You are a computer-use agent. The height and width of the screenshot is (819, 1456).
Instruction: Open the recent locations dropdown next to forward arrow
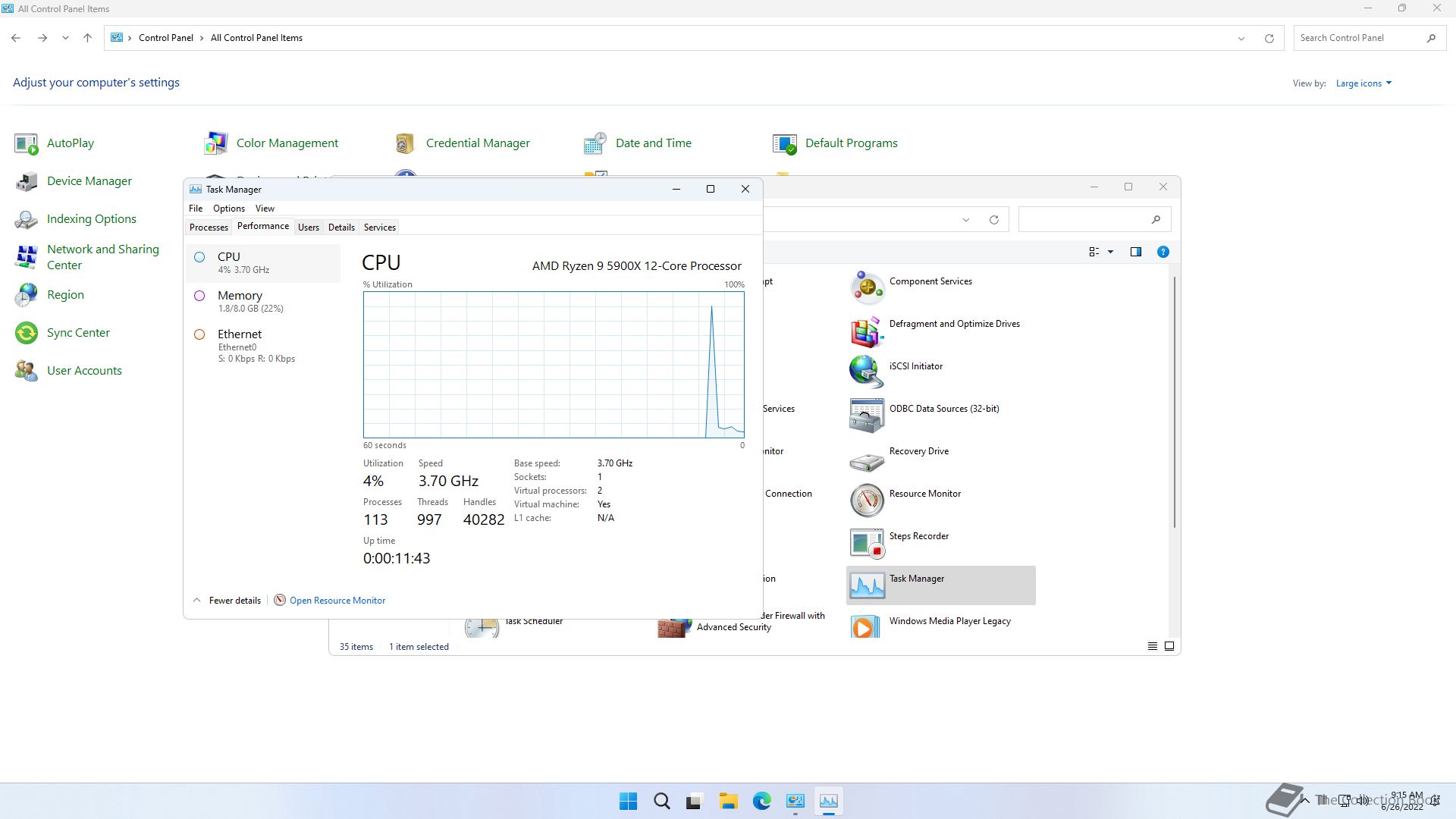[x=65, y=38]
